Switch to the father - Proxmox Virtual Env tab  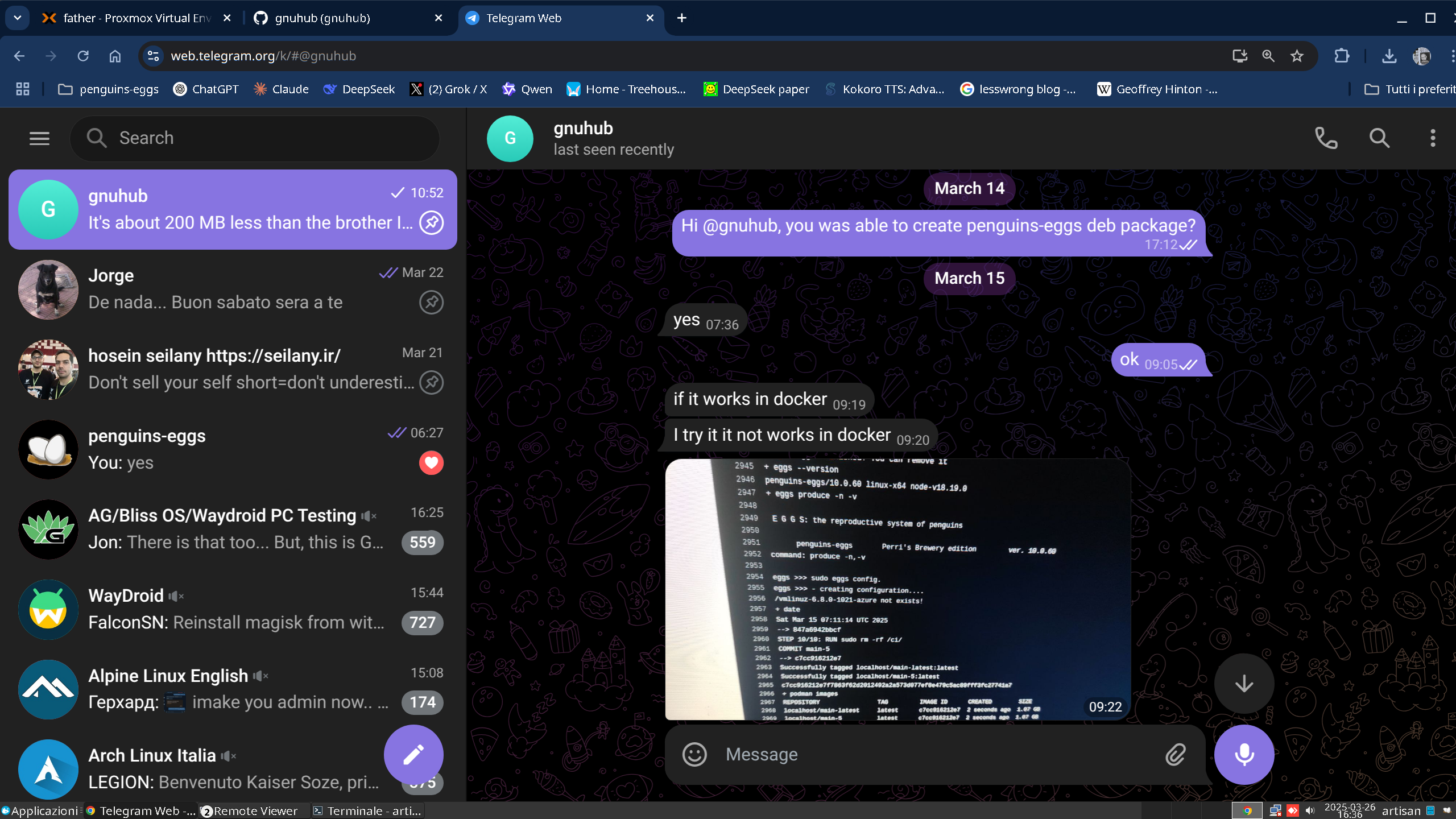[136, 18]
